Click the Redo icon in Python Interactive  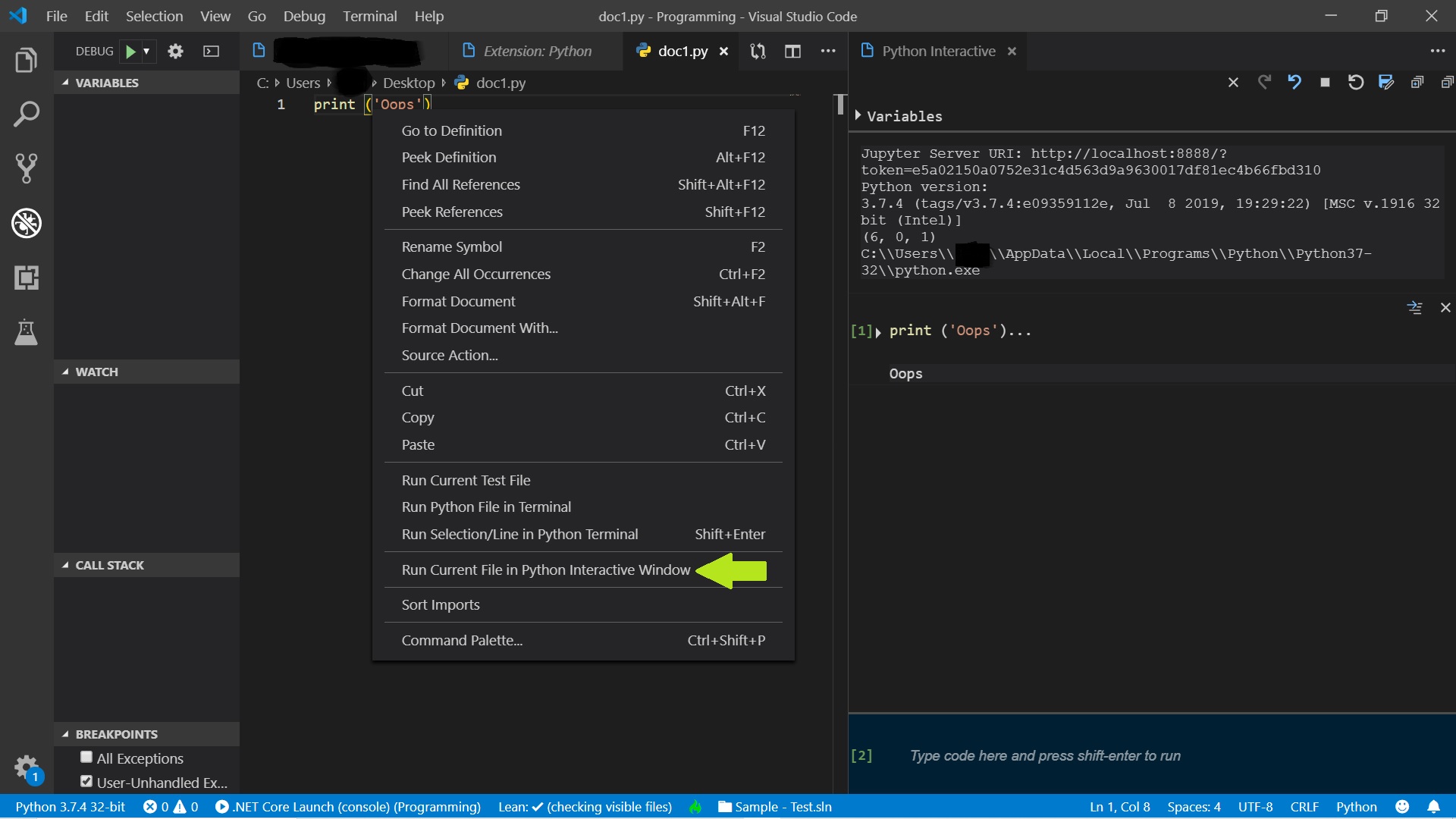click(x=1264, y=82)
